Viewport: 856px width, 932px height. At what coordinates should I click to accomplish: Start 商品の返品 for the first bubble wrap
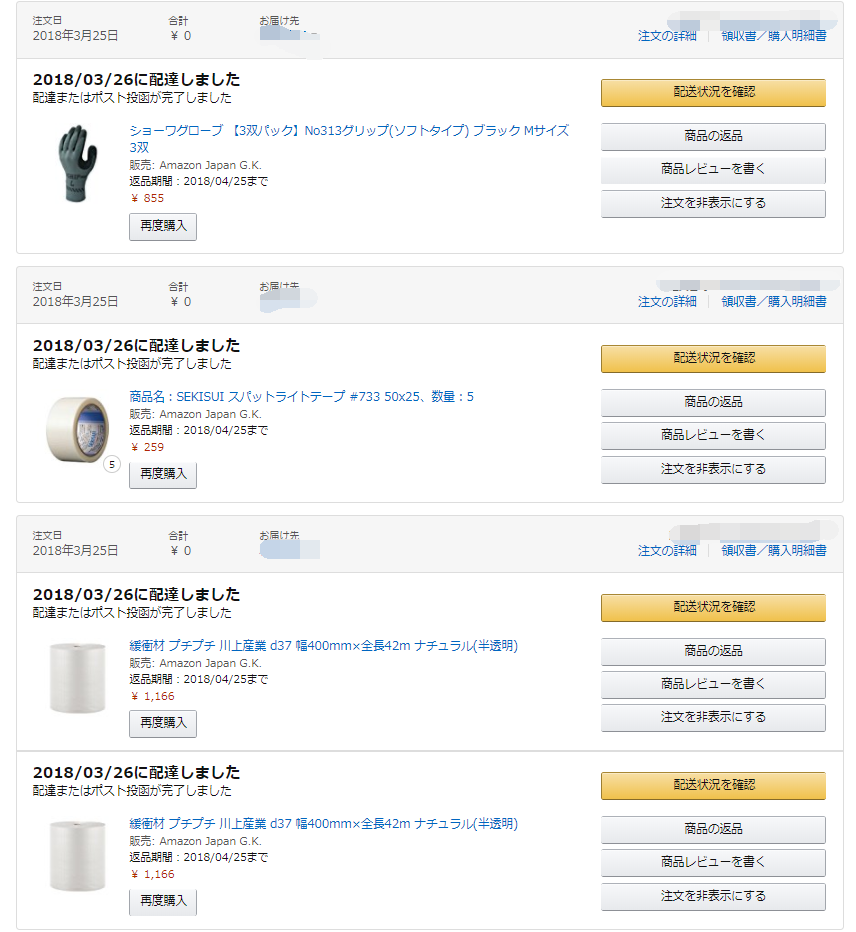pyautogui.click(x=712, y=651)
